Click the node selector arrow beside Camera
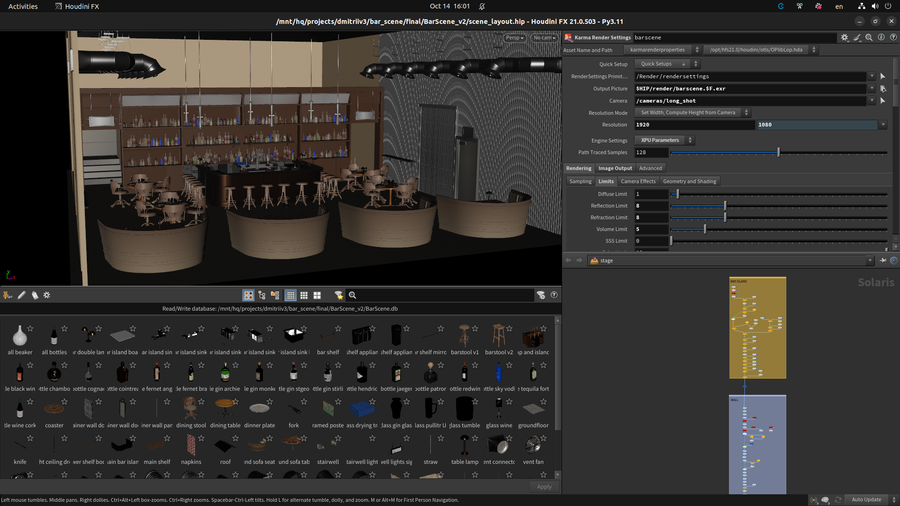The width and height of the screenshot is (900, 506). 883,101
